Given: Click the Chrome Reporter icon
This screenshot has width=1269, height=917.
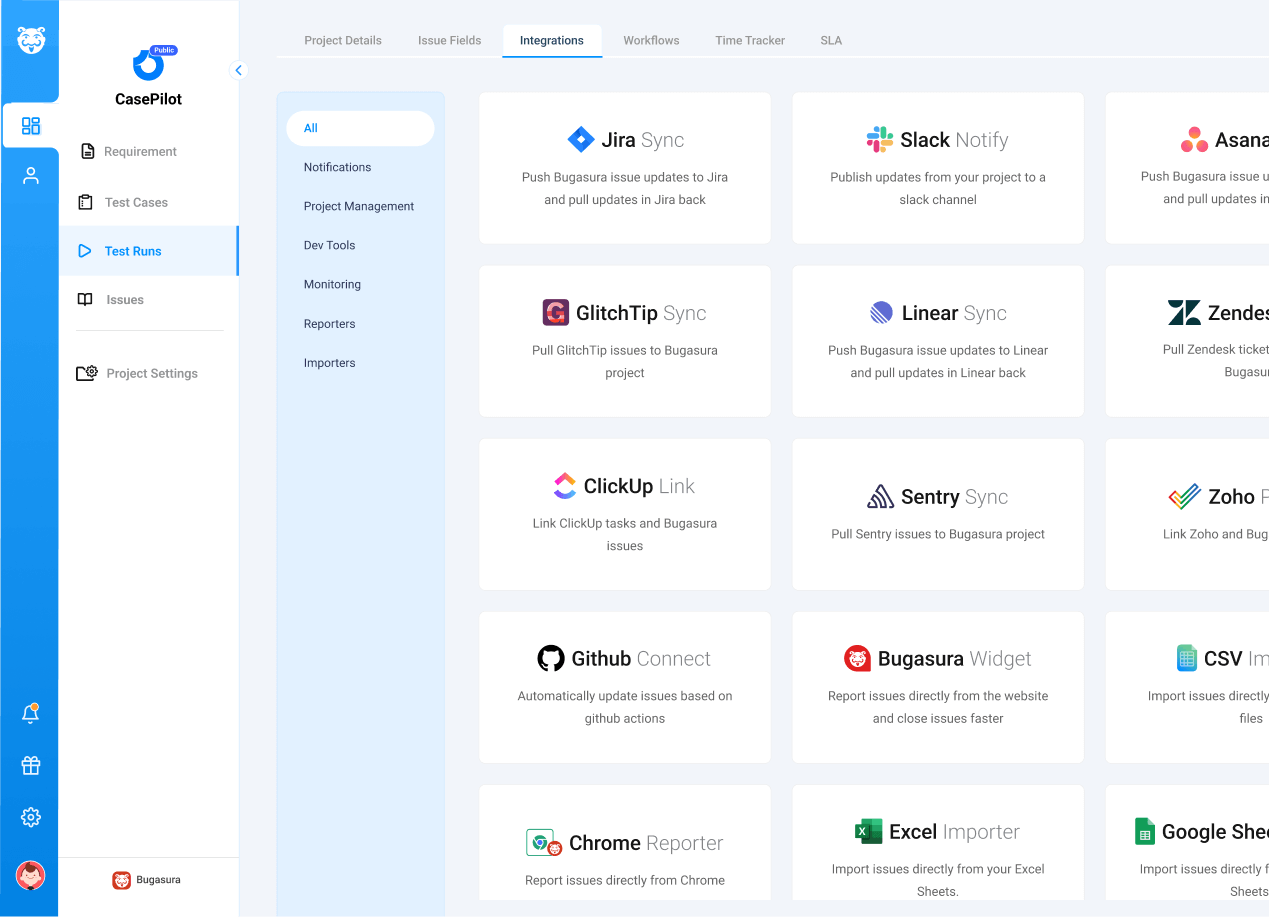Looking at the screenshot, I should pos(544,843).
